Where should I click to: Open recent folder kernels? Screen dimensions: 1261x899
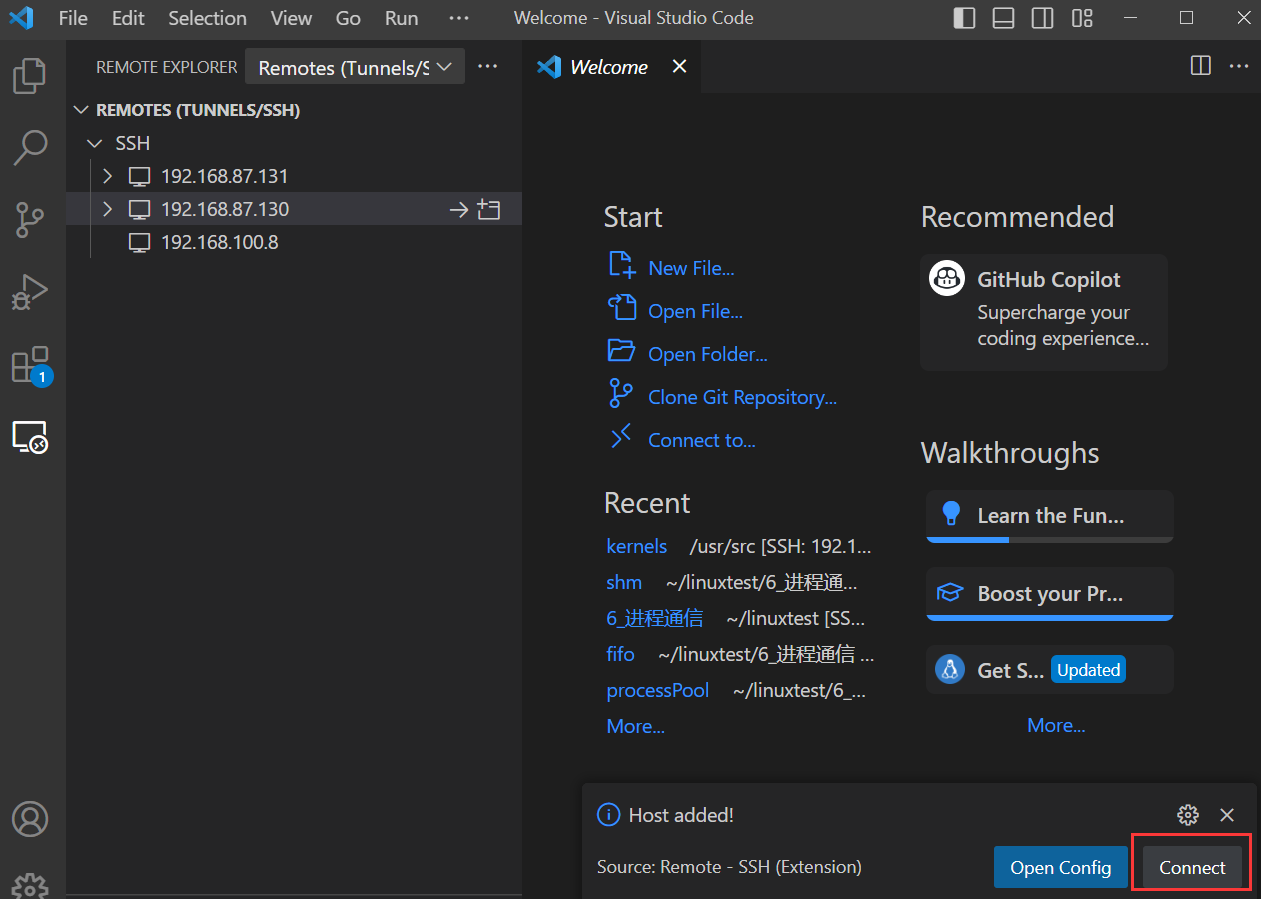pos(636,546)
